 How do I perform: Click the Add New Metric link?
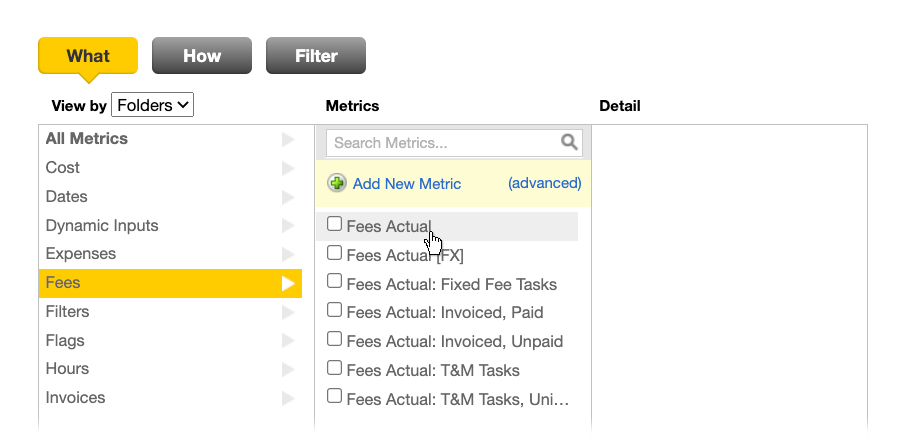(x=407, y=184)
